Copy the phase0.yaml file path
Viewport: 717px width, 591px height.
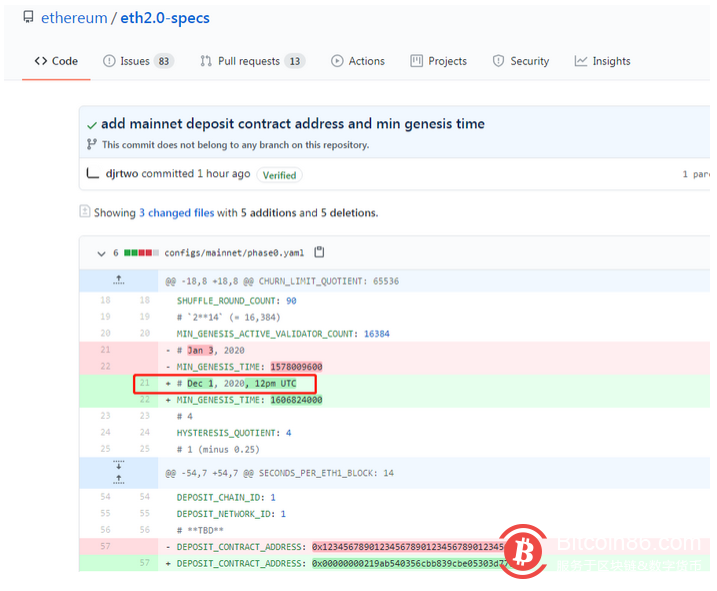coord(319,252)
